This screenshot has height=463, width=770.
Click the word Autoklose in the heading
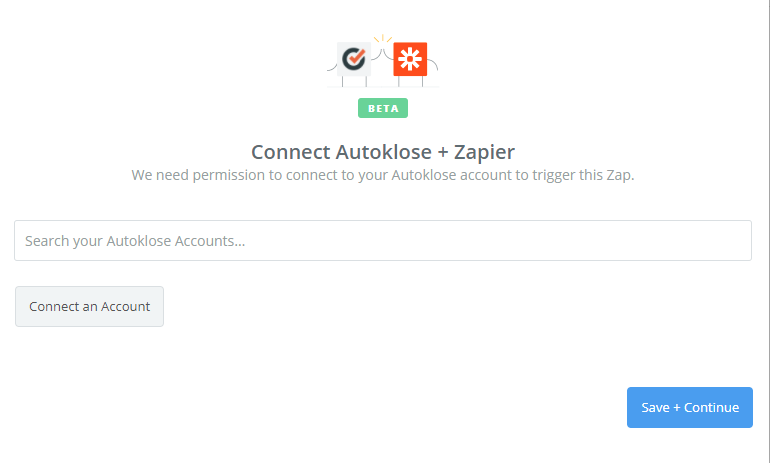pyautogui.click(x=384, y=152)
